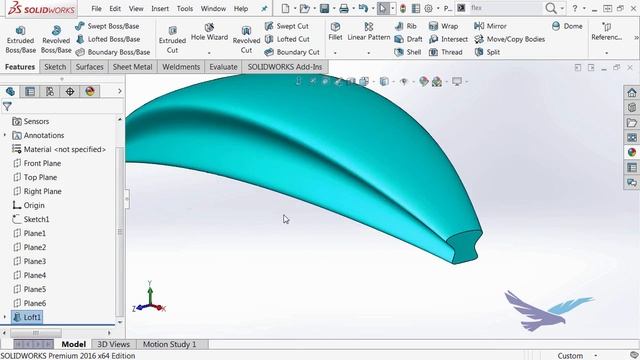
Task: Choose Swept Boss/Base feature
Action: coord(107,26)
